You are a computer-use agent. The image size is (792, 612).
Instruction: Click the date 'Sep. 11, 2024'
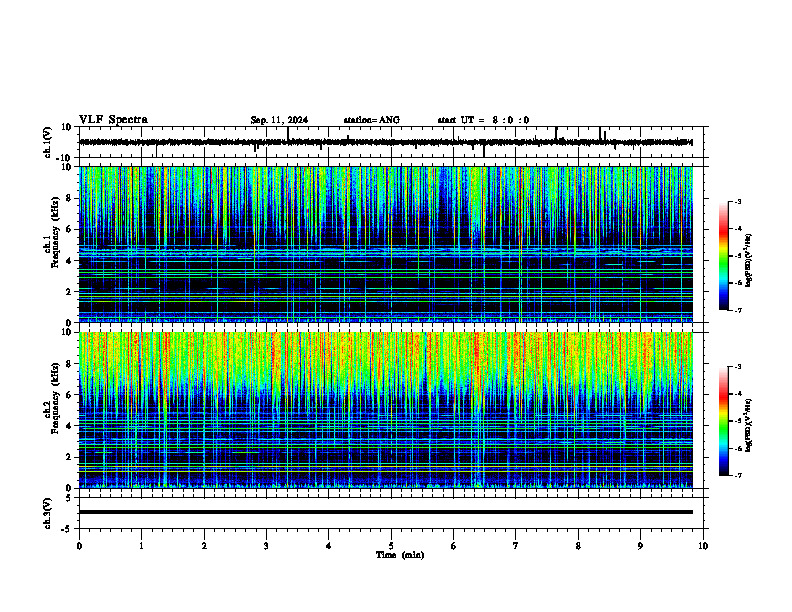[279, 120]
